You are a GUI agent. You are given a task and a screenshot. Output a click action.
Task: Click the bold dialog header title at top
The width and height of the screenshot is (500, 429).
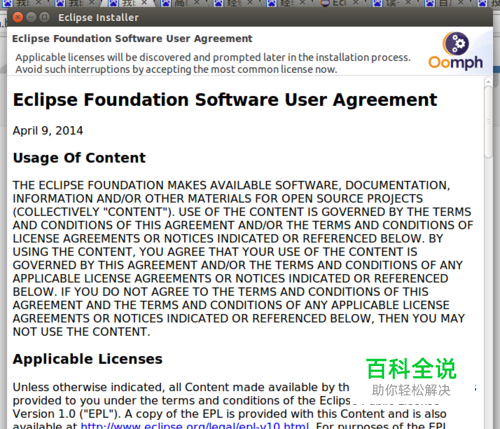tap(132, 39)
